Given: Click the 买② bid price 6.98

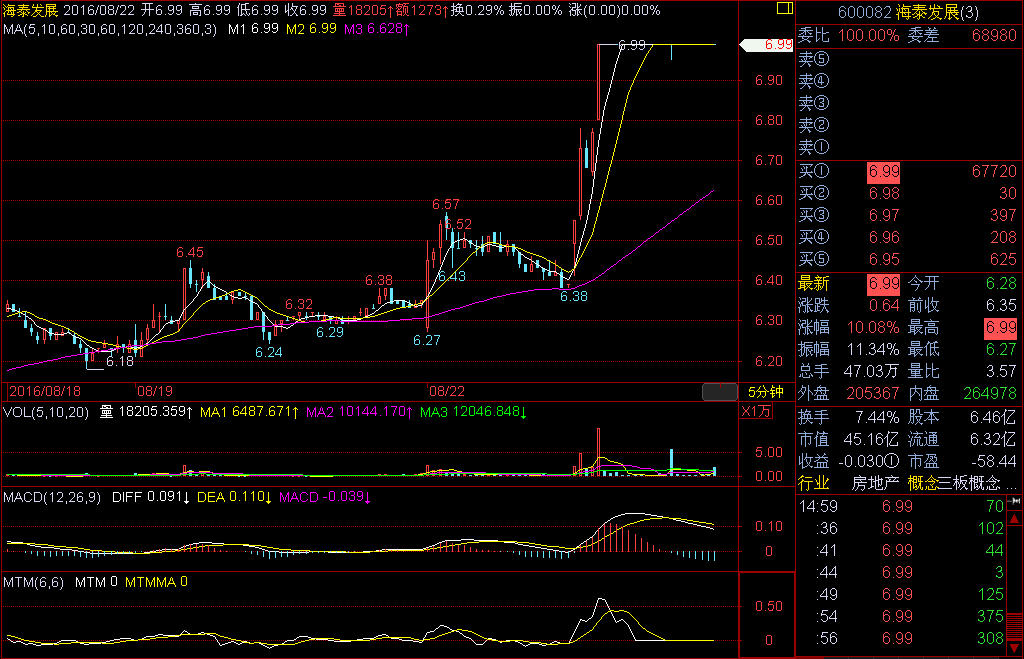Looking at the screenshot, I should 883,194.
